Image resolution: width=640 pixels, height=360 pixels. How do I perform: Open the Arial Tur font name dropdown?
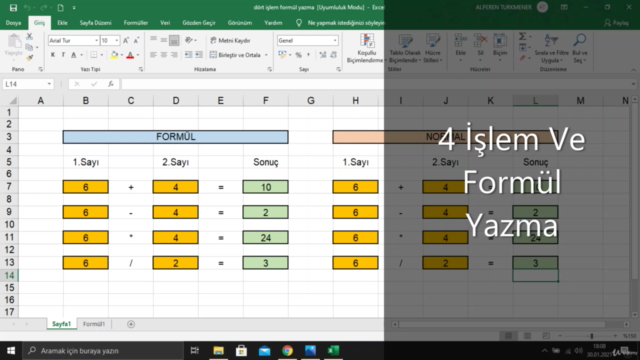pyautogui.click(x=96, y=40)
